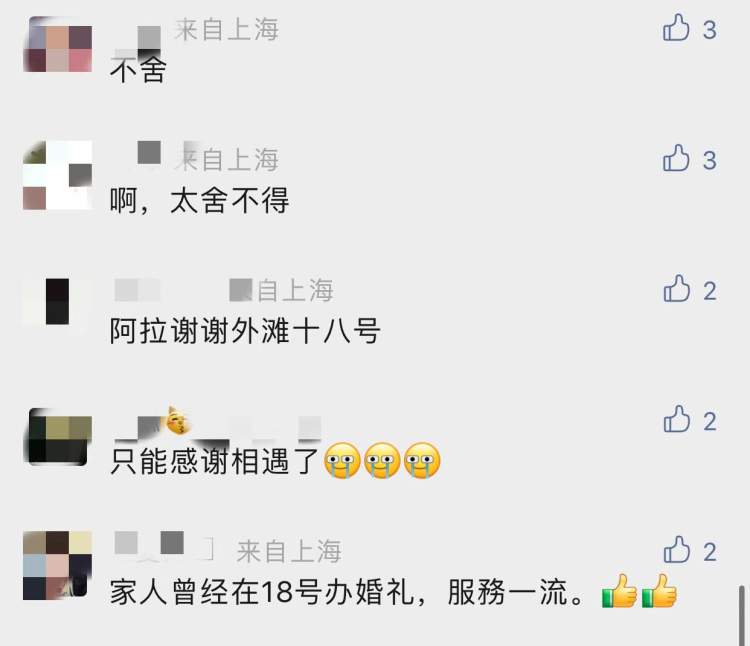The height and width of the screenshot is (646, 750).
Task: Like the comment 阿拉谢谢外滩十八号
Action: coord(676,289)
